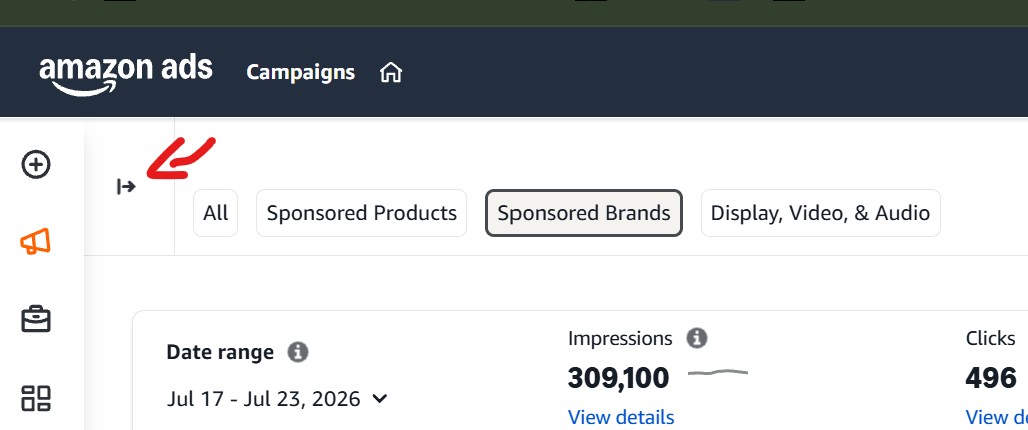Open View details under Impressions

coord(621,417)
